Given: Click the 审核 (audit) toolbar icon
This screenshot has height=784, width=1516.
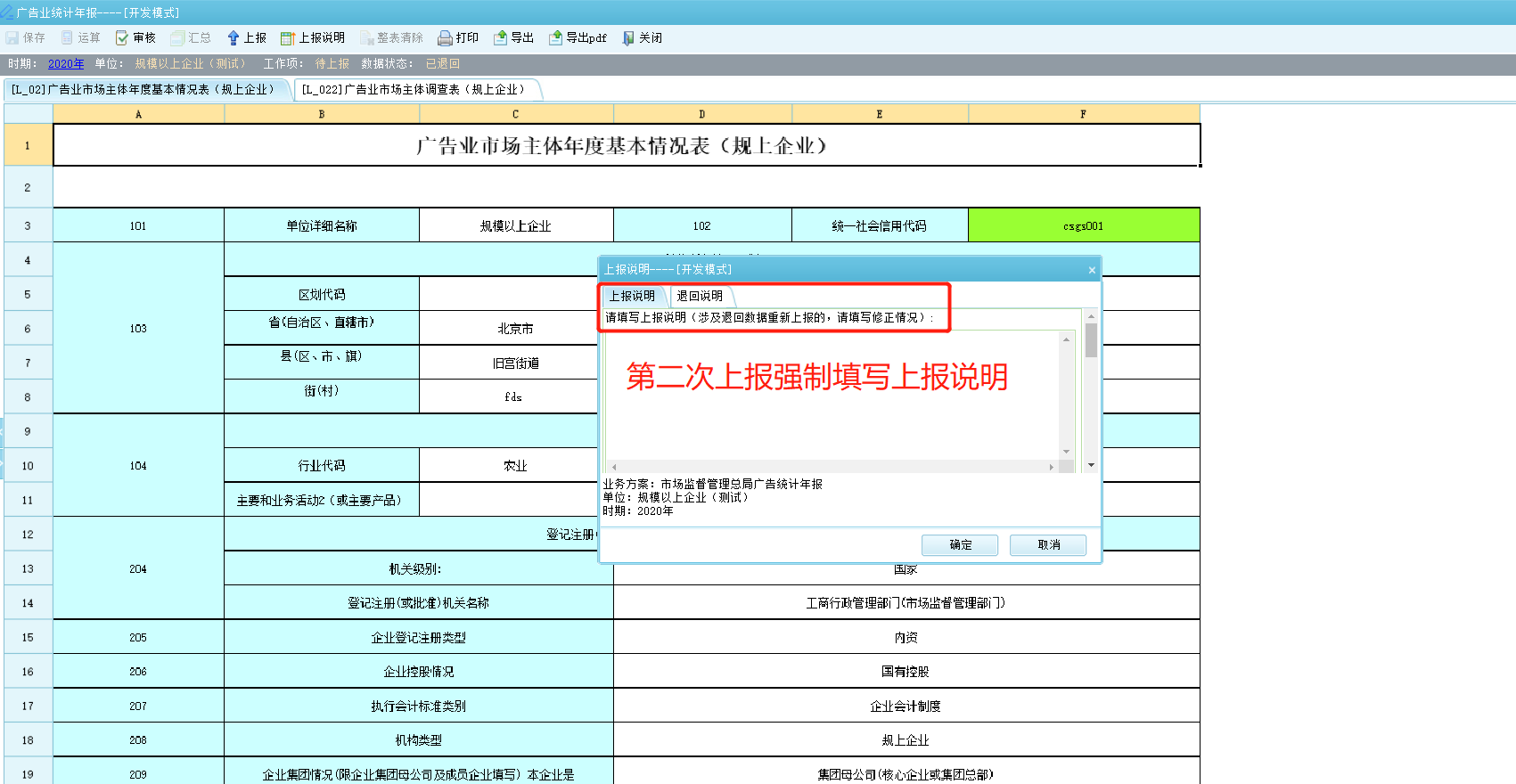Looking at the screenshot, I should pos(122,38).
